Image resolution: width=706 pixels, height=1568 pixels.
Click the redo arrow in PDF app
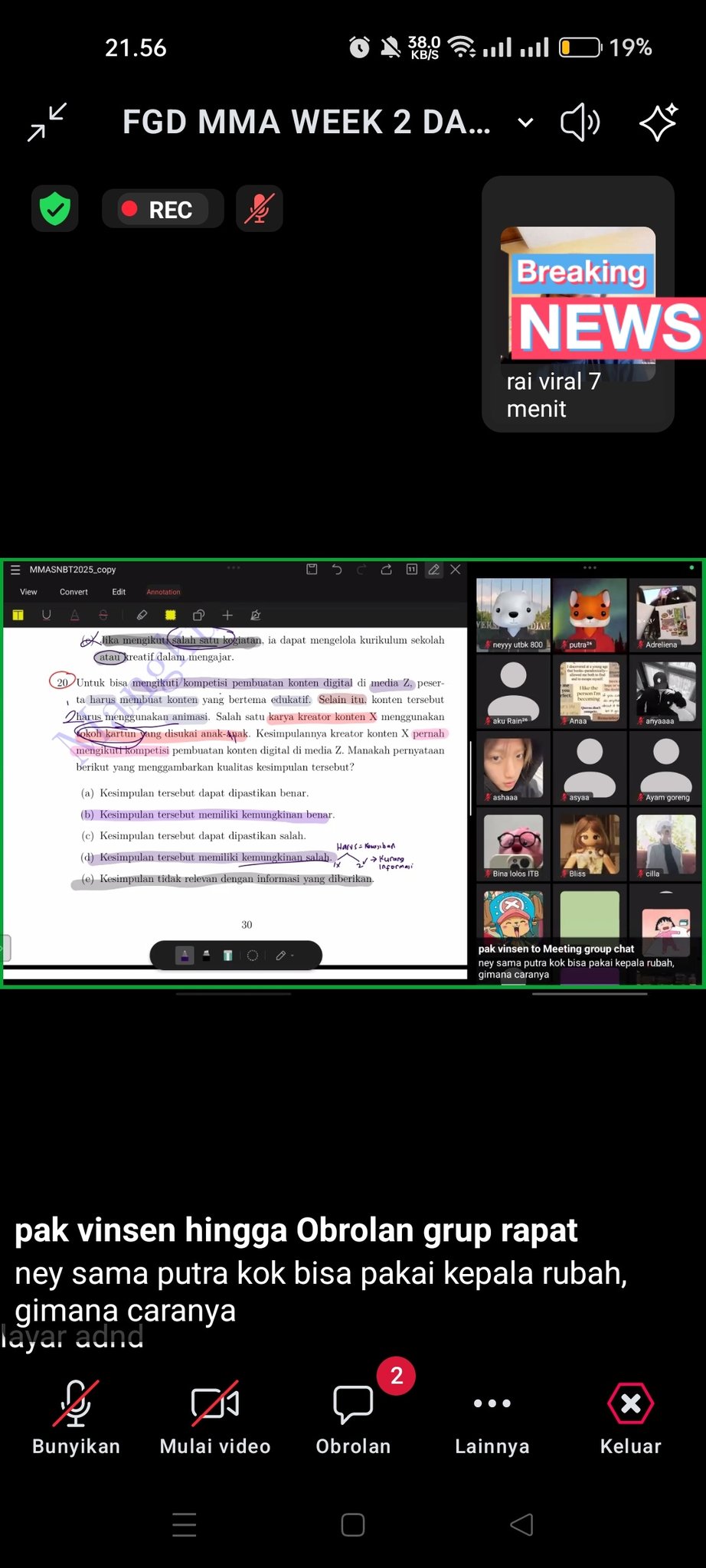(361, 569)
